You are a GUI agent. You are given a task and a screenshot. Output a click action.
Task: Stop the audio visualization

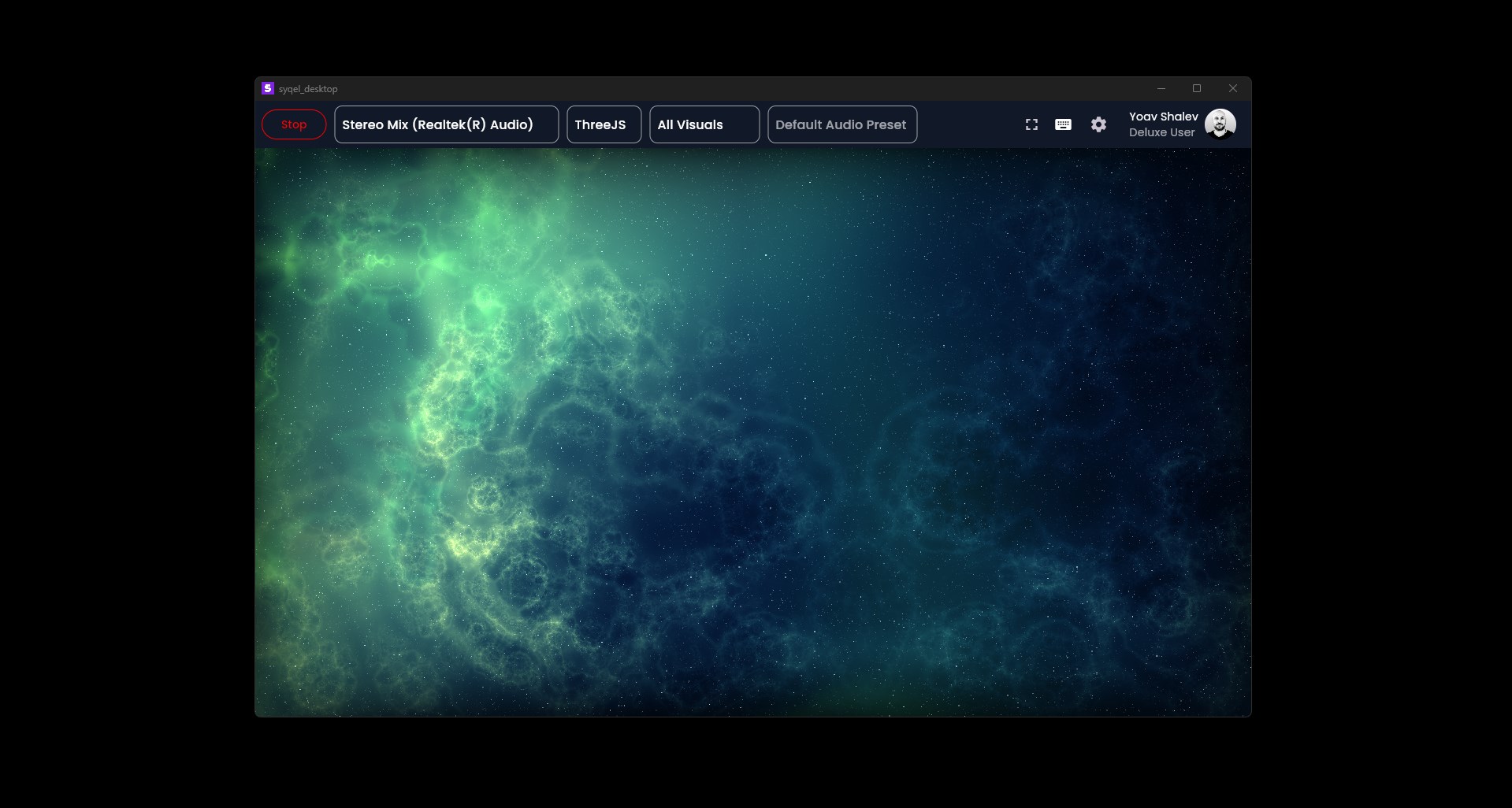tap(293, 124)
